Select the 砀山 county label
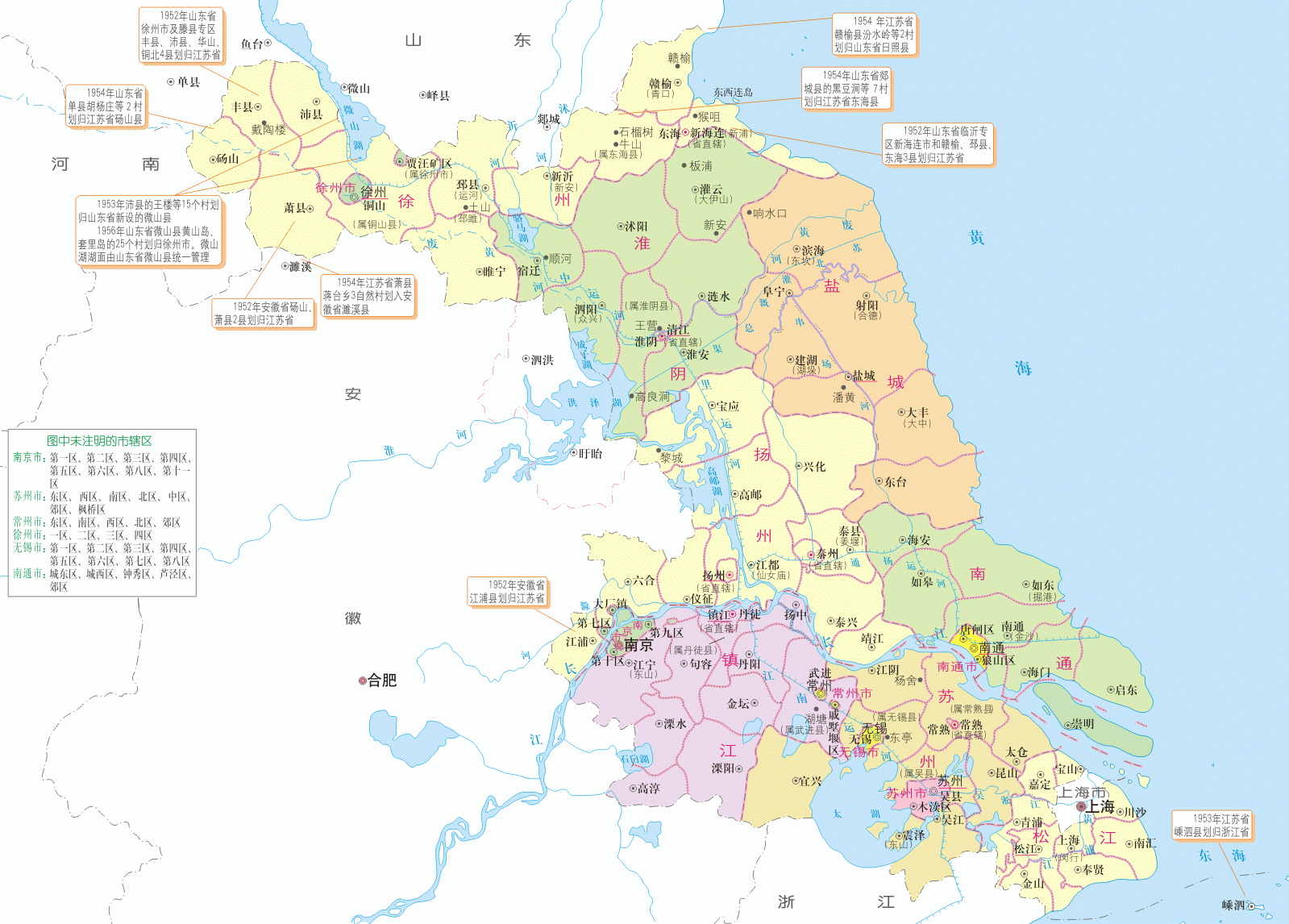 228,159
